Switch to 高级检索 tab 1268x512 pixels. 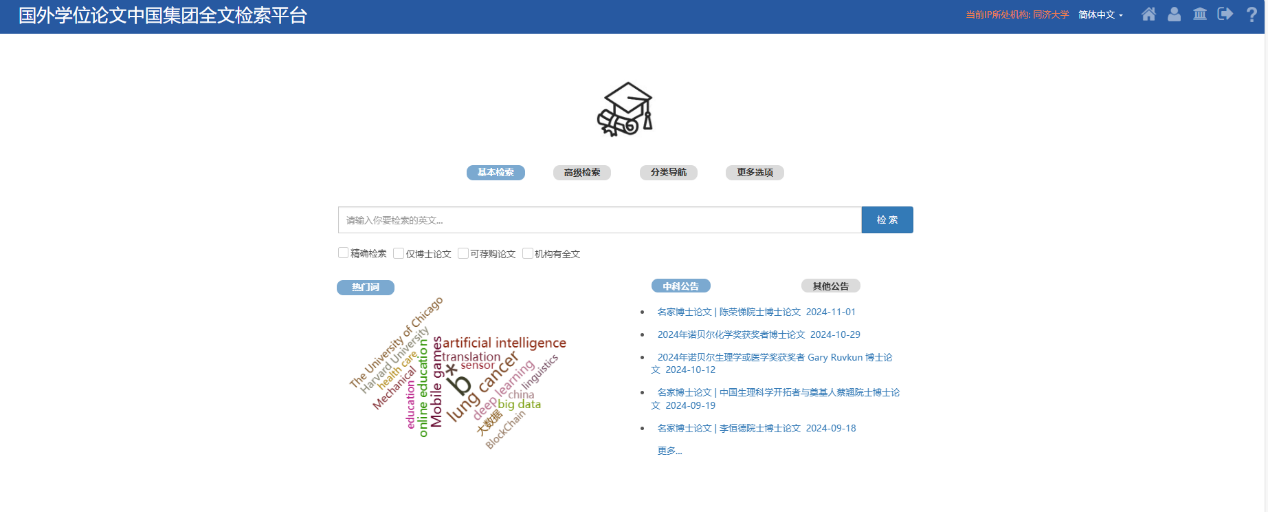coord(582,173)
